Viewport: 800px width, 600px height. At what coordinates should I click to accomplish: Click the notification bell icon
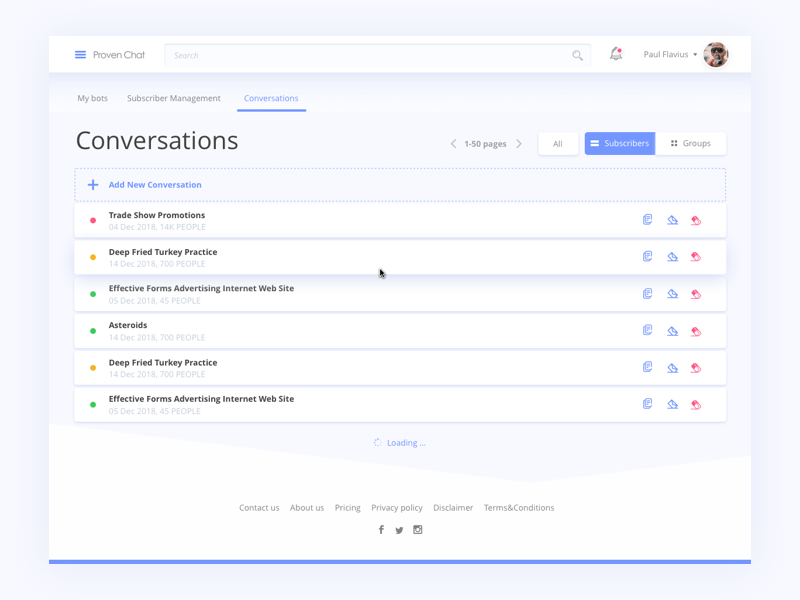[x=617, y=55]
